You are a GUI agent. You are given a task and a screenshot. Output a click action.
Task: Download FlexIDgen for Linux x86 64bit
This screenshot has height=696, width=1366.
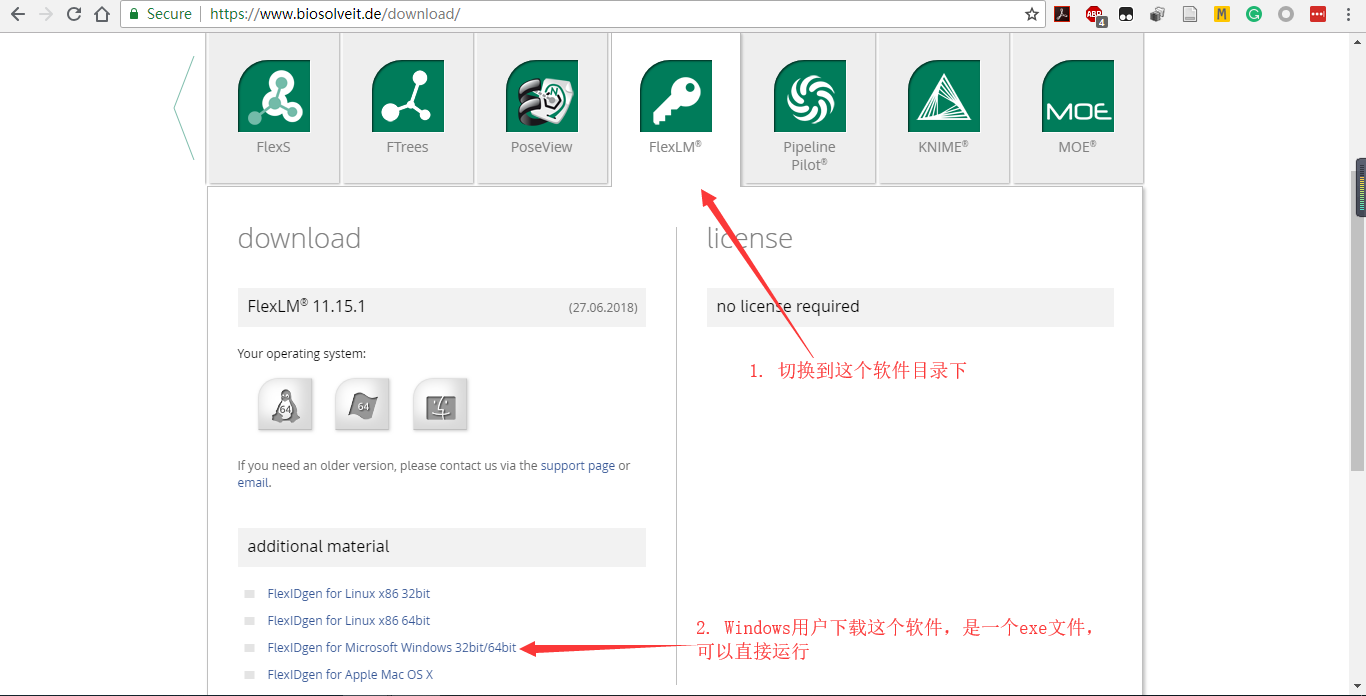349,621
